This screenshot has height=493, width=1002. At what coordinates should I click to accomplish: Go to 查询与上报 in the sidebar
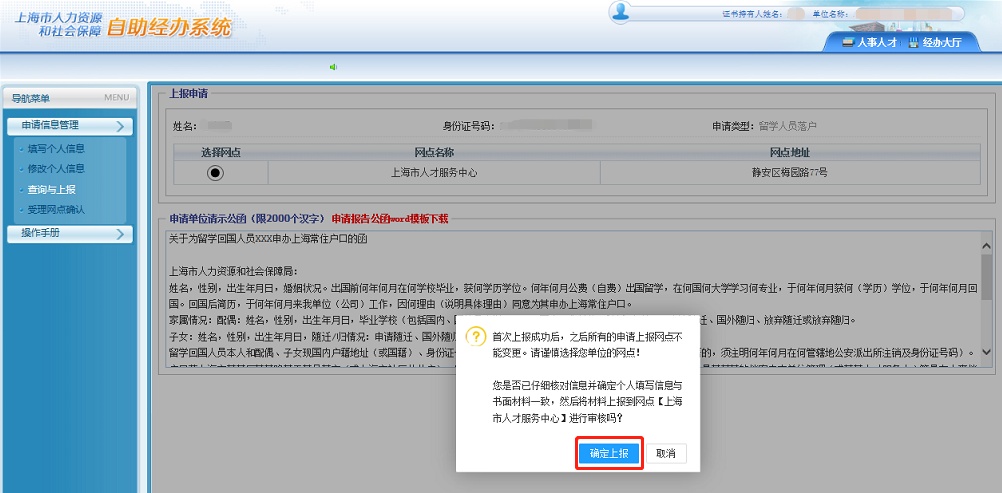coord(51,189)
